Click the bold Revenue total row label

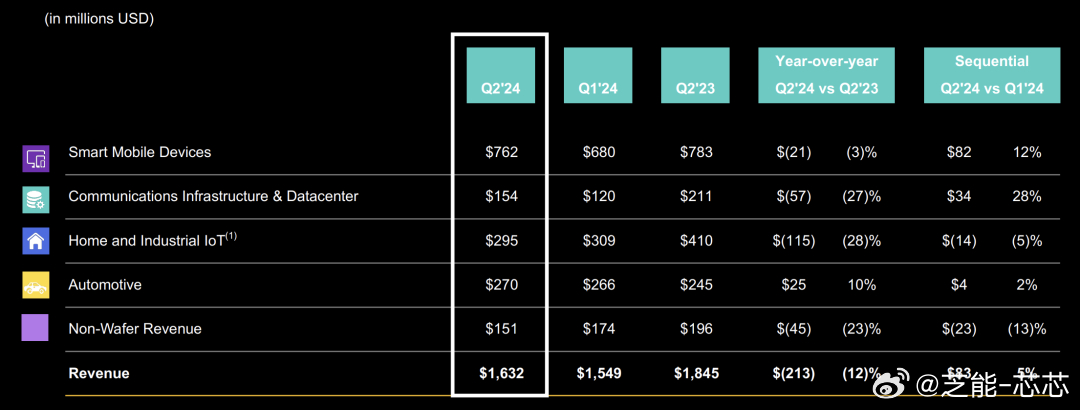(x=98, y=373)
